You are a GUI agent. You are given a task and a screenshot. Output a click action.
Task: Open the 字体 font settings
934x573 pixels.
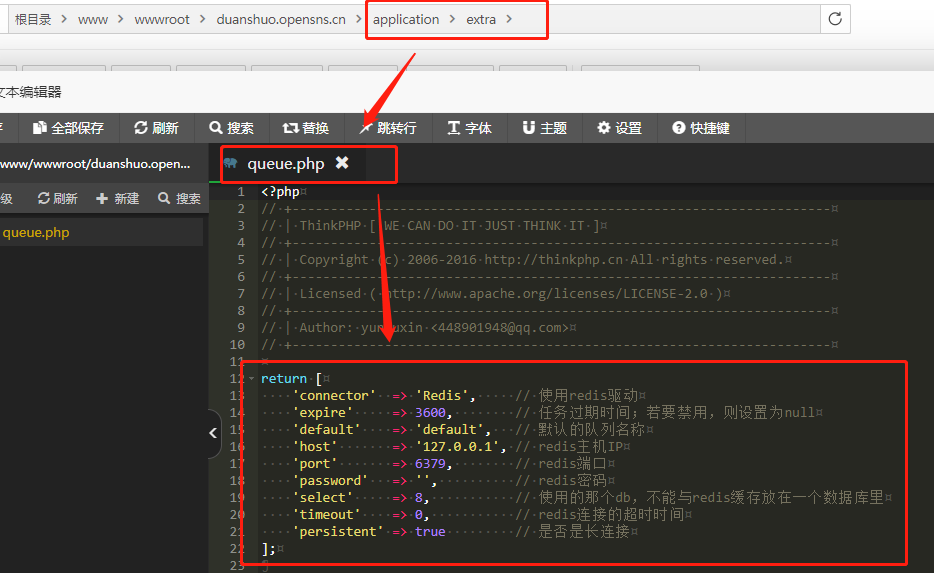[x=469, y=128]
